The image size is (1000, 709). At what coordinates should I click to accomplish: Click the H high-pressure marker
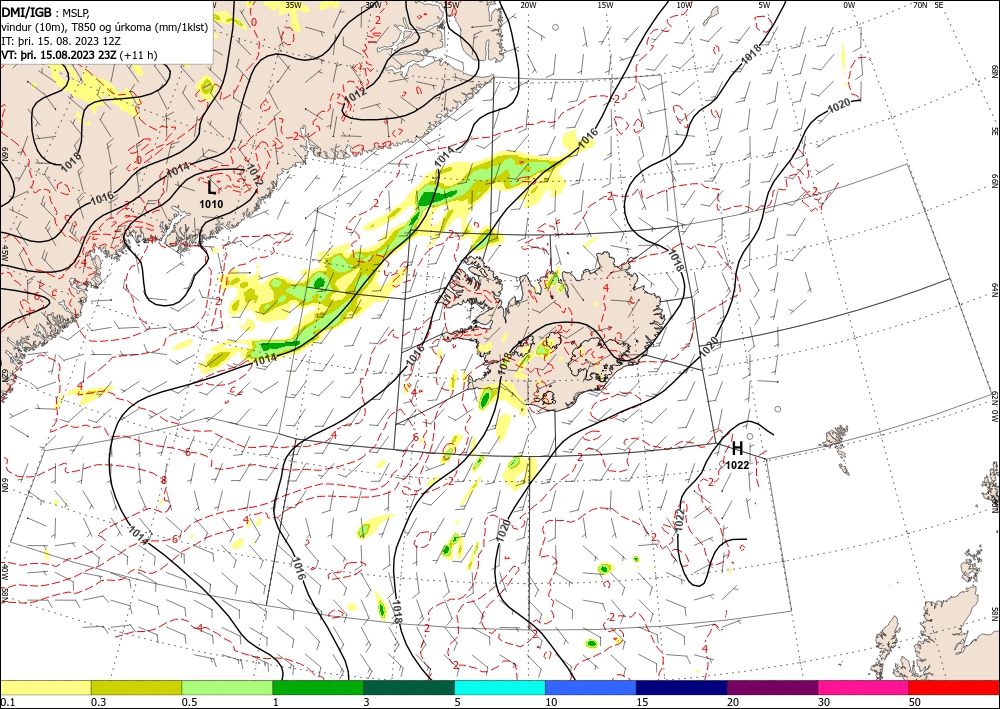pos(737,448)
